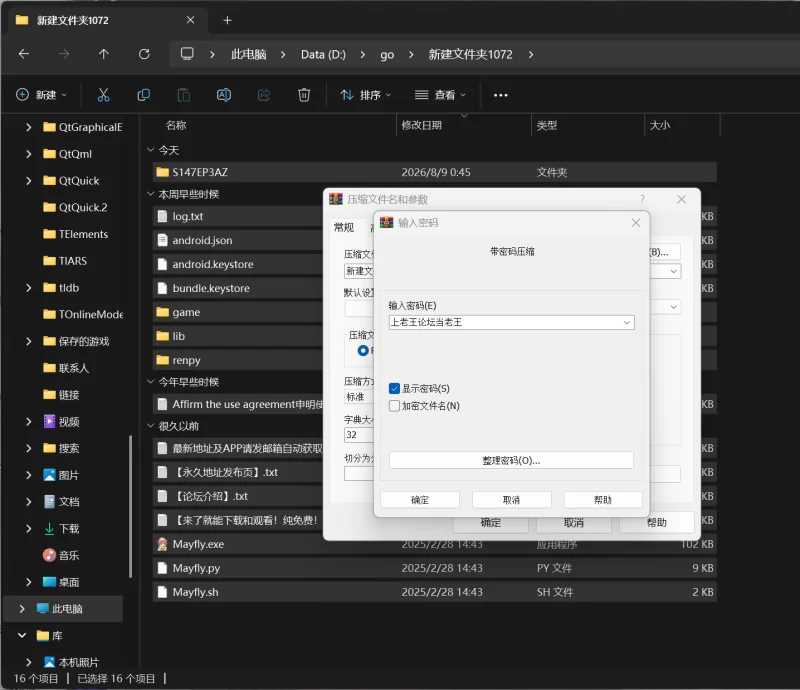Screen dimensions: 800x690
Task: Collapse the 库 library tree node
Action: (22, 635)
